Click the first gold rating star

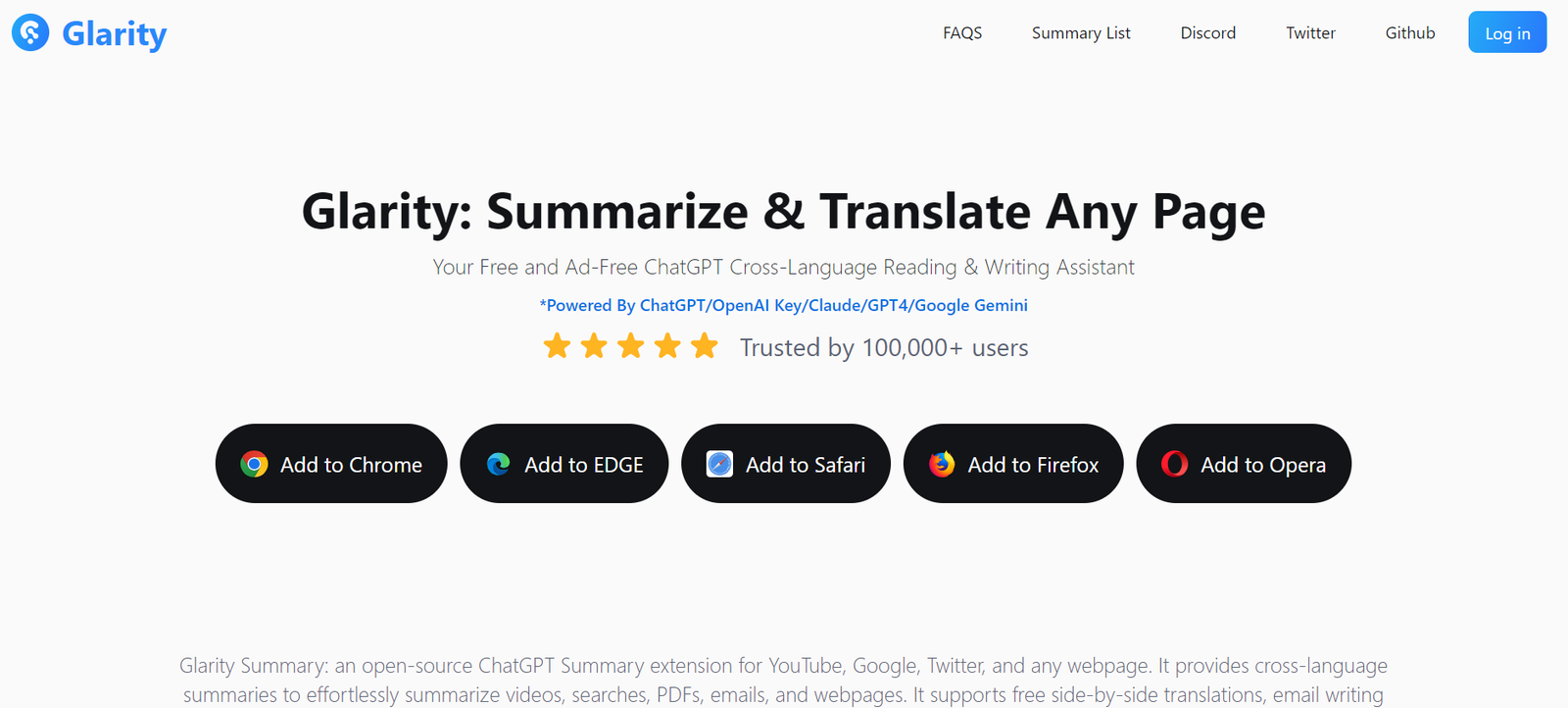coord(557,346)
